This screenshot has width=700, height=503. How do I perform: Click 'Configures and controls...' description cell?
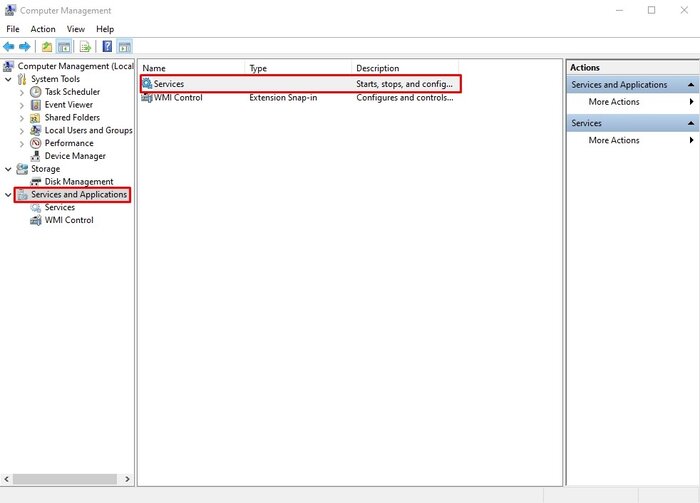(405, 98)
